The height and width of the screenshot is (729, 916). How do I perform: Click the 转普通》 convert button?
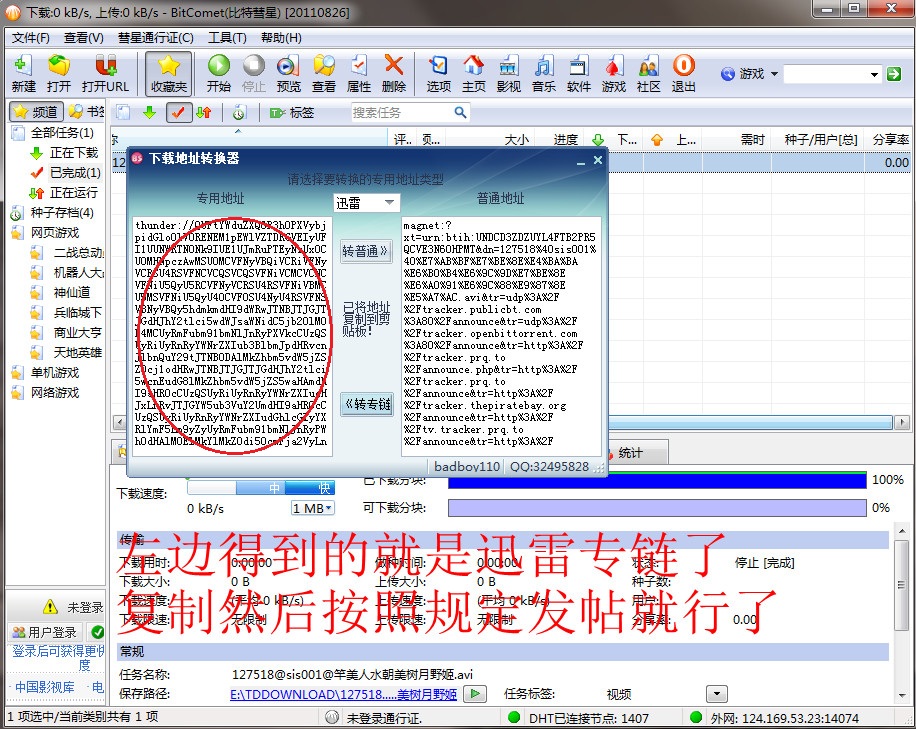pyautogui.click(x=365, y=252)
